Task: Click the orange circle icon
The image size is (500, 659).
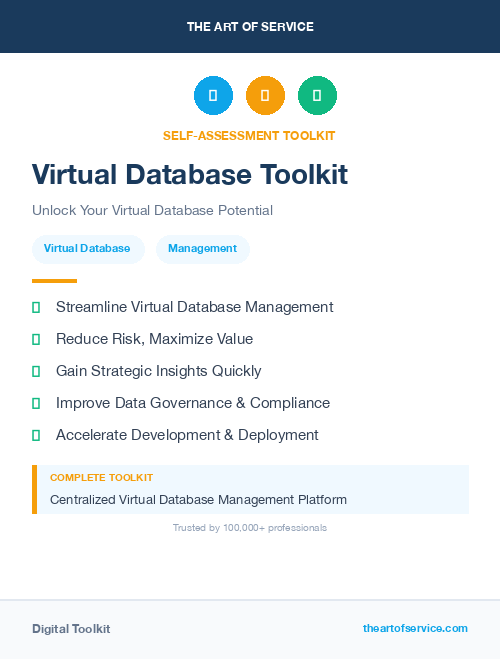Action: click(x=265, y=95)
